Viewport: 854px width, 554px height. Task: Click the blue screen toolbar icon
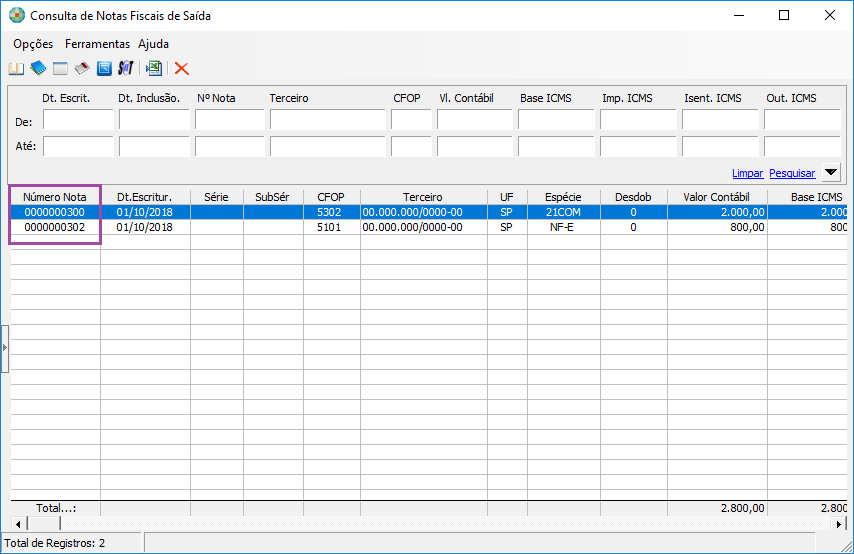(x=104, y=69)
